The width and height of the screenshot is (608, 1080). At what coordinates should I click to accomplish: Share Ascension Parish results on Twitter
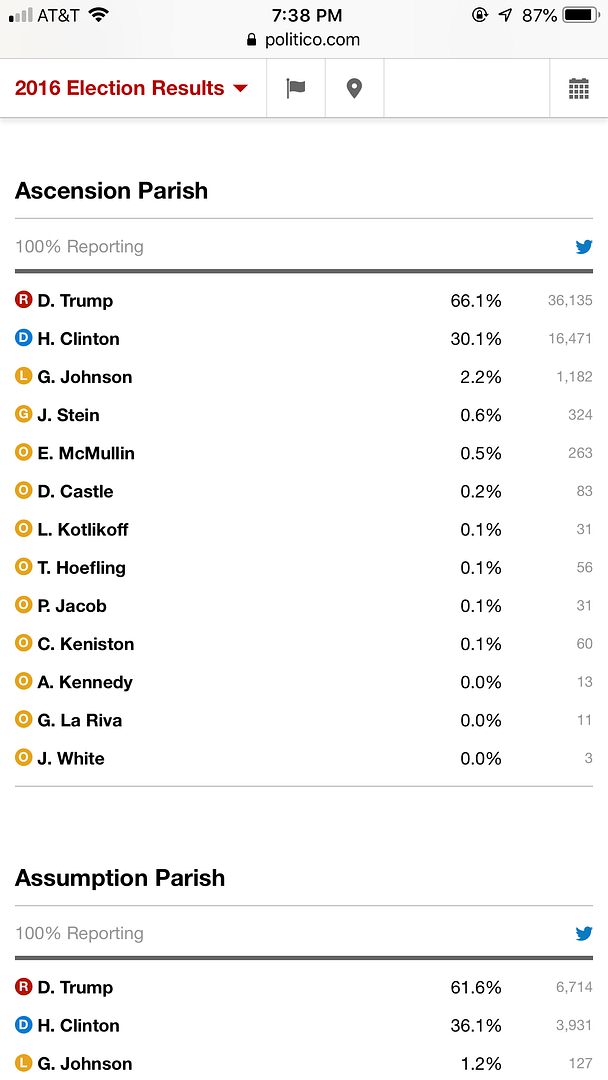(584, 247)
